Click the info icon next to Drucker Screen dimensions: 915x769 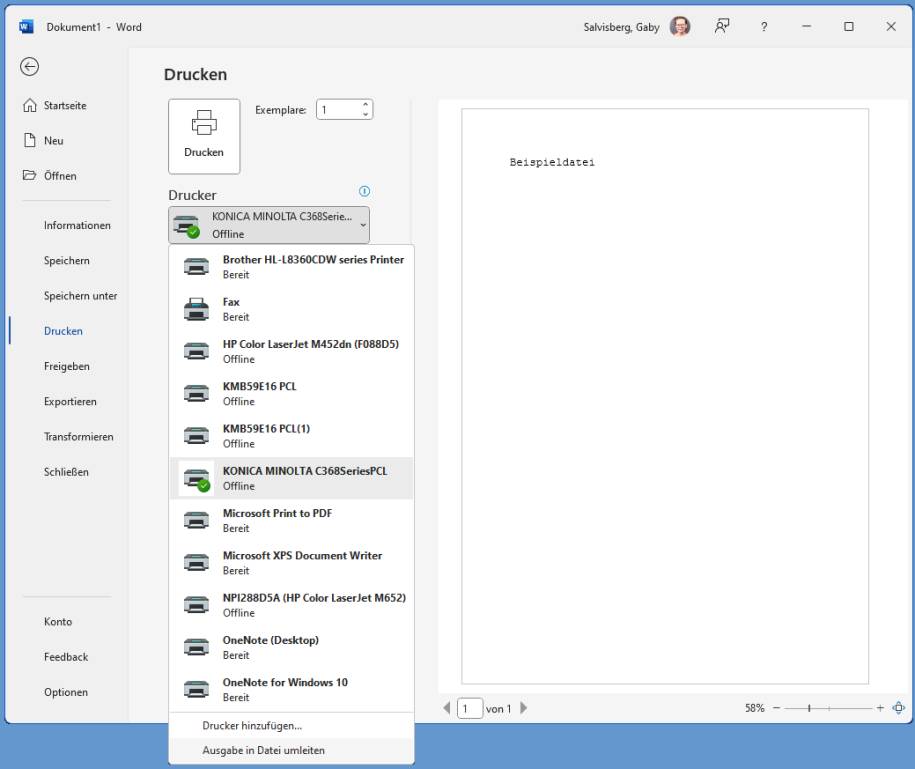[364, 191]
